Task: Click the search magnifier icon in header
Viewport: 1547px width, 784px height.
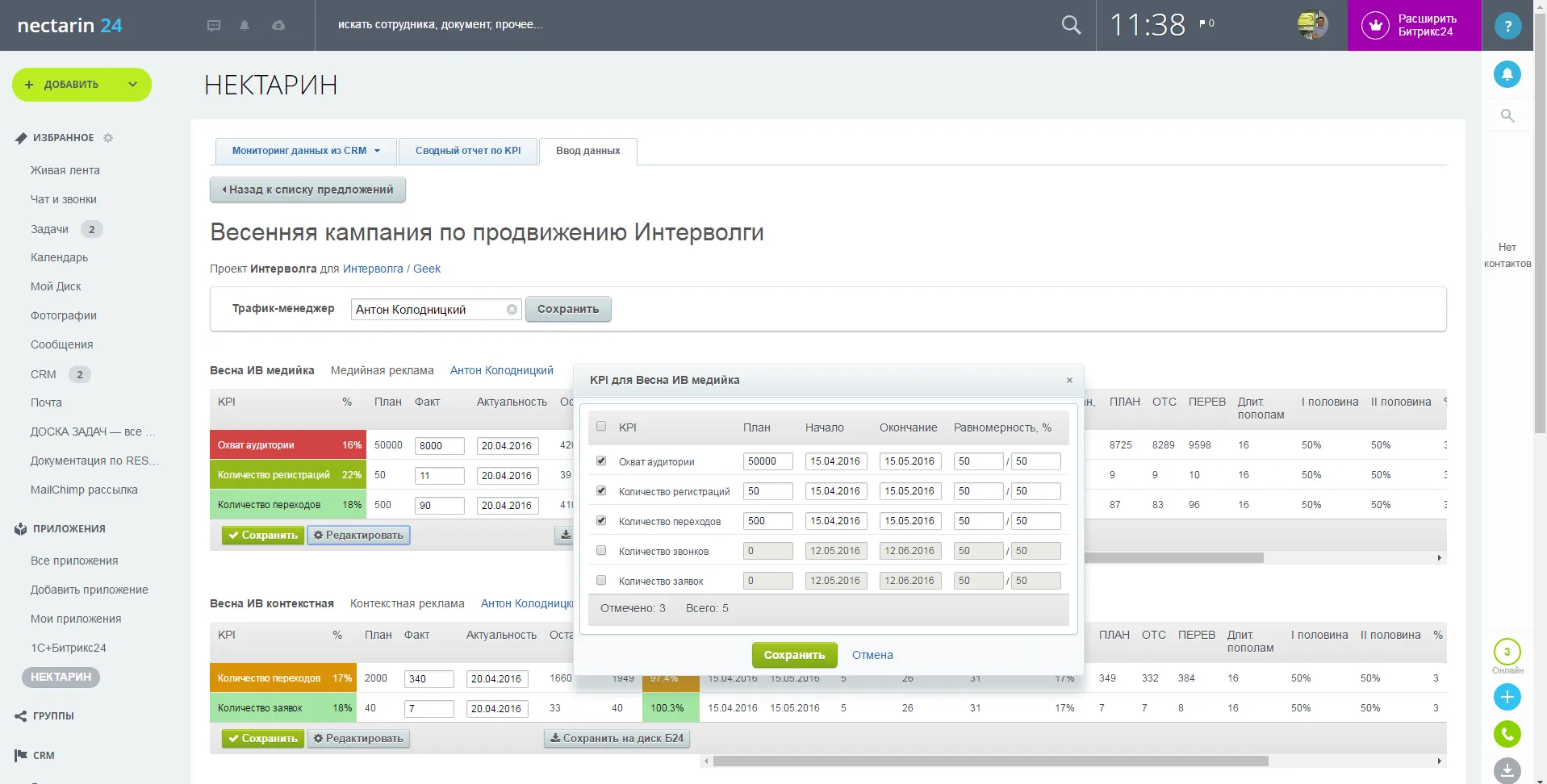Action: tap(1071, 25)
